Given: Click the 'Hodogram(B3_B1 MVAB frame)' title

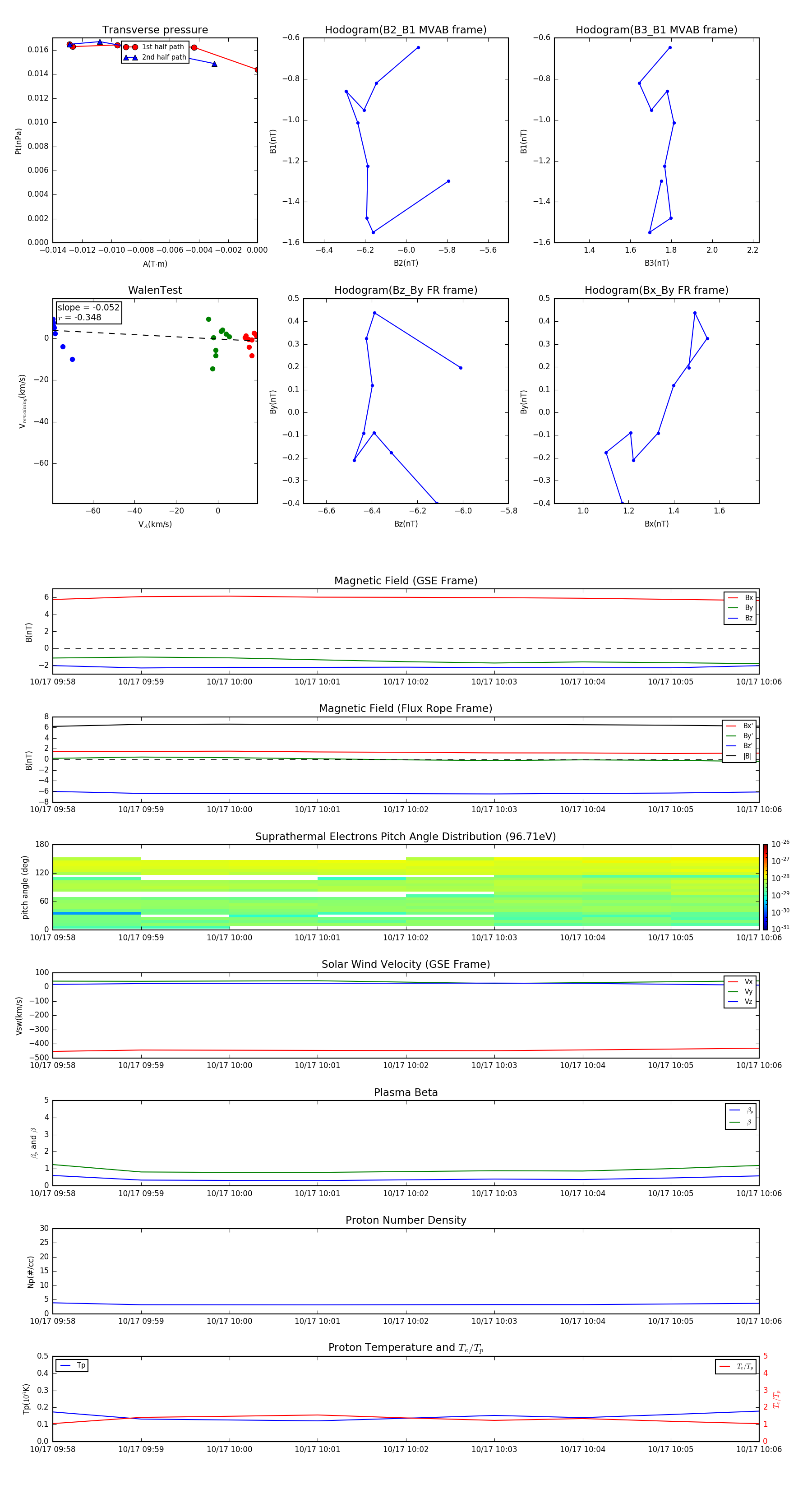Looking at the screenshot, I should [x=656, y=29].
